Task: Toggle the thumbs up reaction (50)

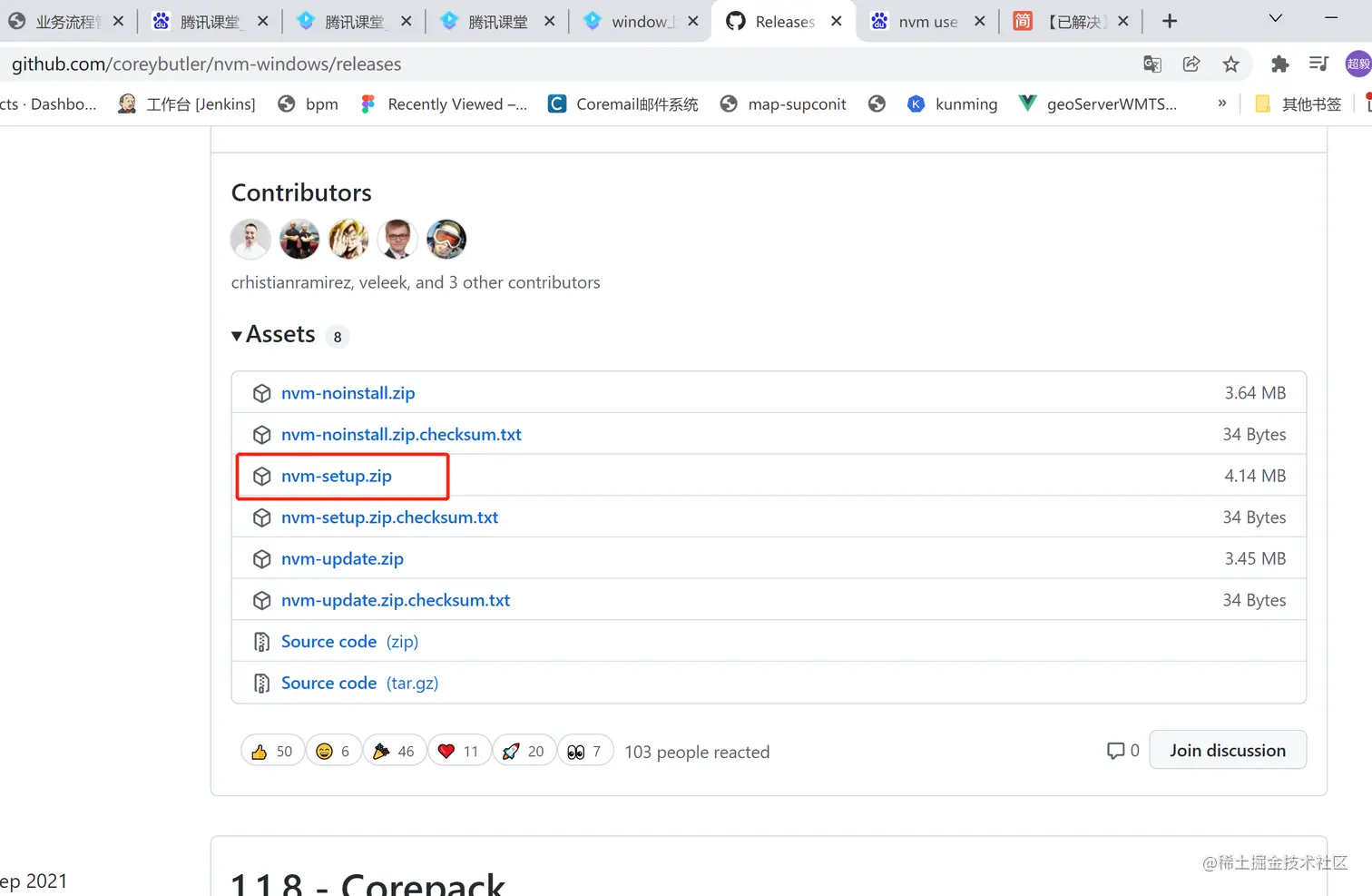Action: click(x=272, y=752)
